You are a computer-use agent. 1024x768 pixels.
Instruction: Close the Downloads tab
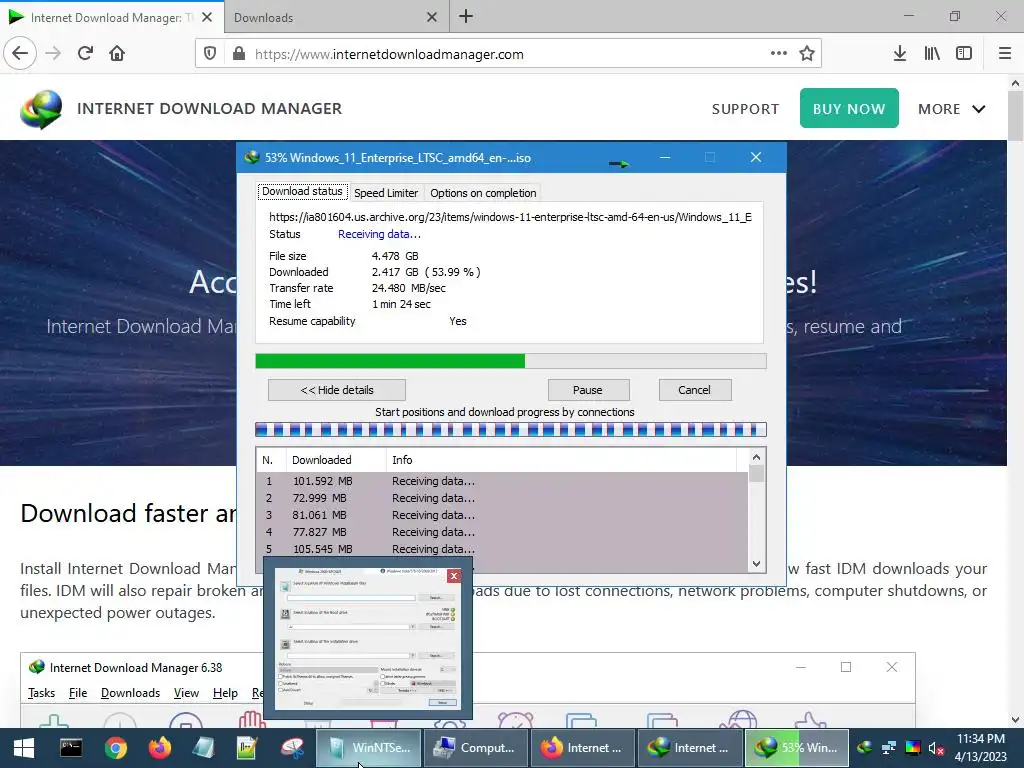click(432, 18)
